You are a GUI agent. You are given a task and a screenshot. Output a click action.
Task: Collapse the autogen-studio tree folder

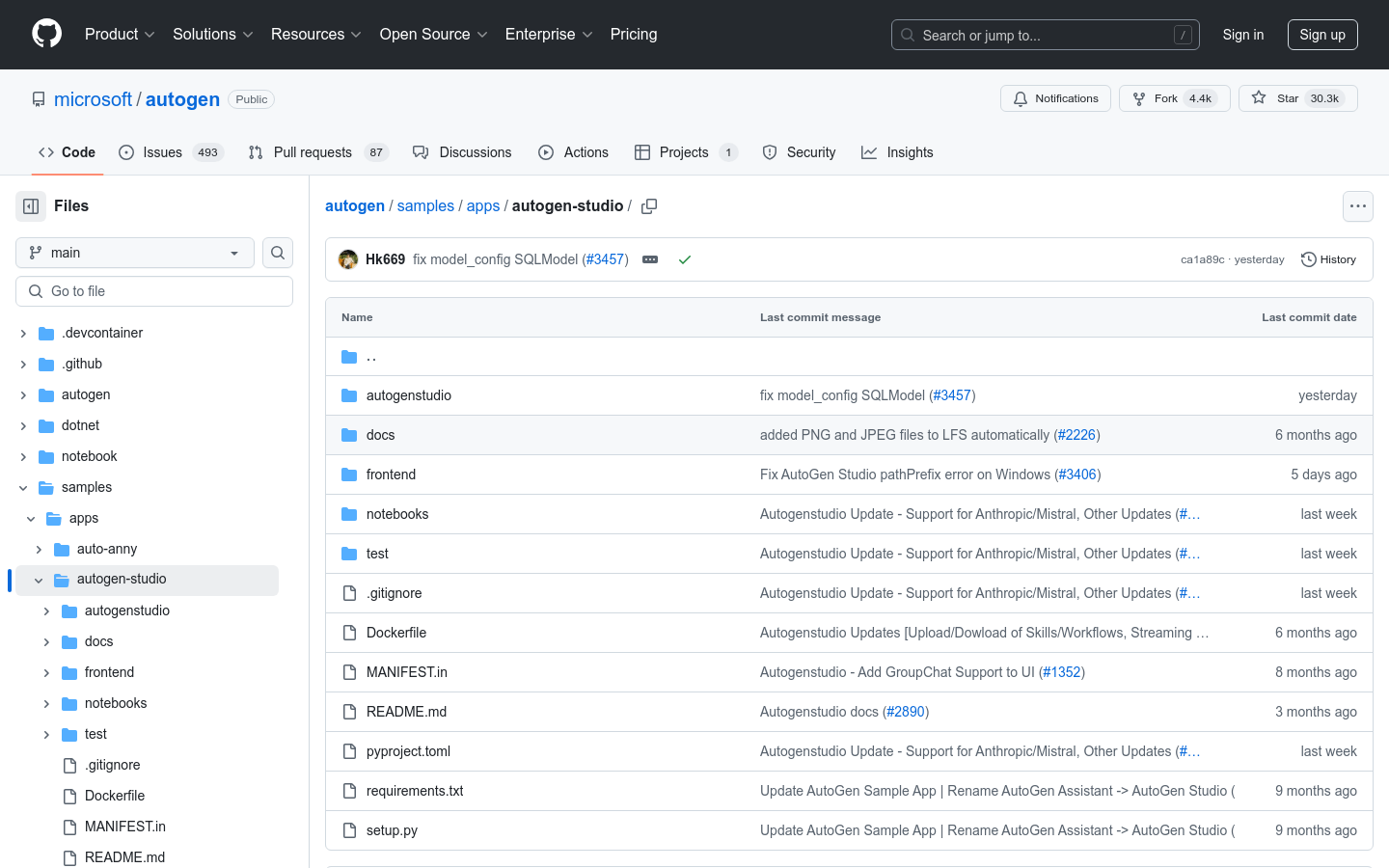(x=39, y=580)
